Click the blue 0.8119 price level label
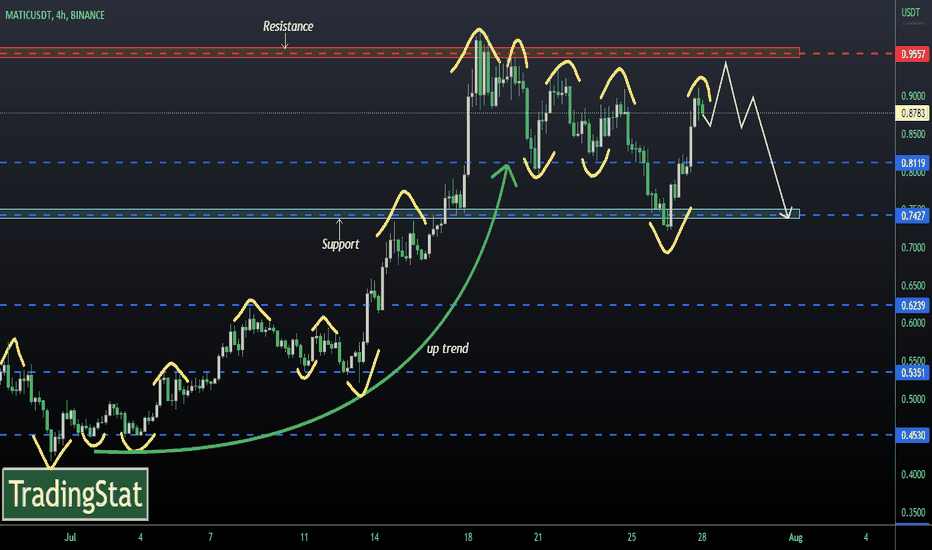 912,163
